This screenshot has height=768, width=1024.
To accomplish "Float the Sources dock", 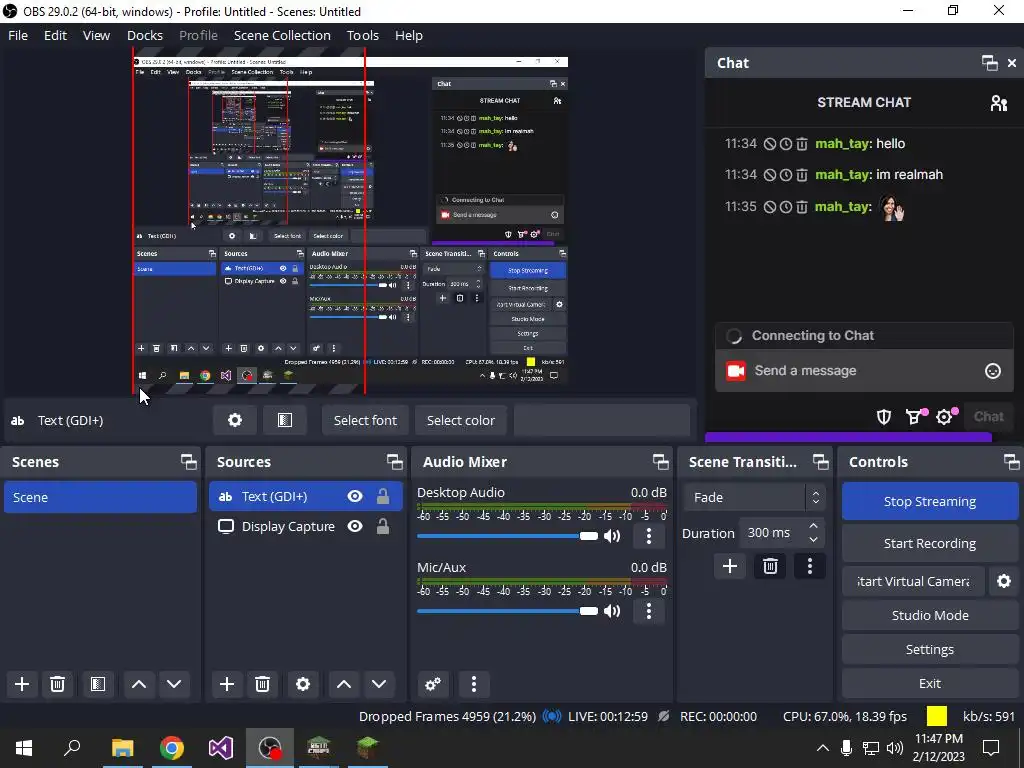I will click(394, 462).
